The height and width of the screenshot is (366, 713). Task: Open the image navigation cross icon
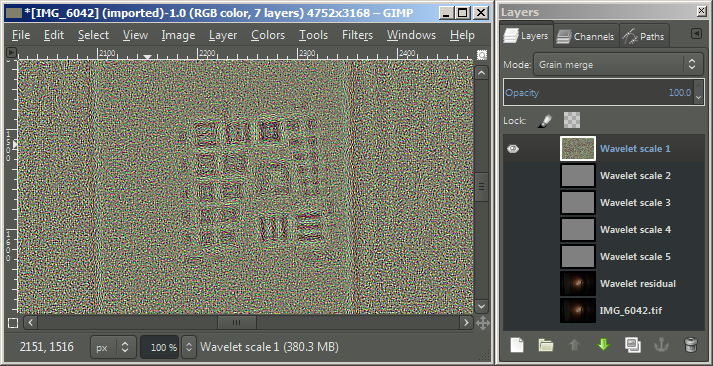click(x=482, y=323)
